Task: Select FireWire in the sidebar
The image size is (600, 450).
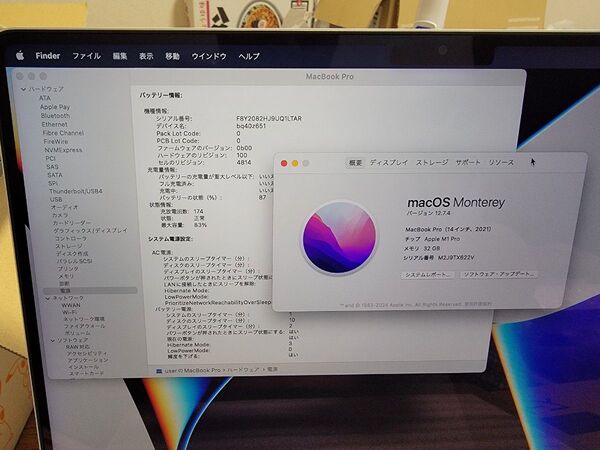Action: coord(56,141)
